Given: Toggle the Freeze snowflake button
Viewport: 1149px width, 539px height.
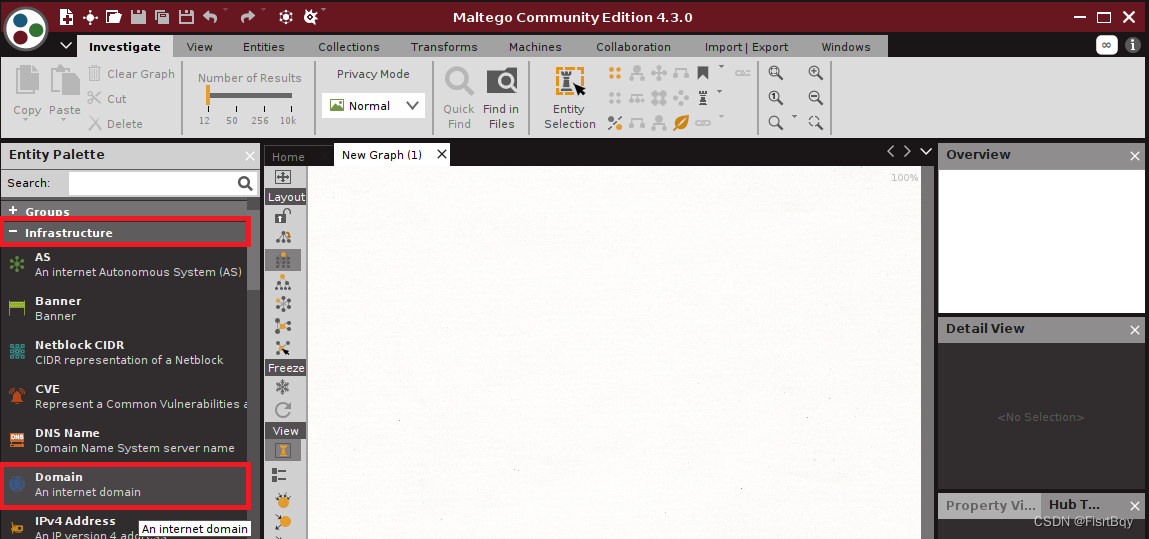Looking at the screenshot, I should 283,387.
